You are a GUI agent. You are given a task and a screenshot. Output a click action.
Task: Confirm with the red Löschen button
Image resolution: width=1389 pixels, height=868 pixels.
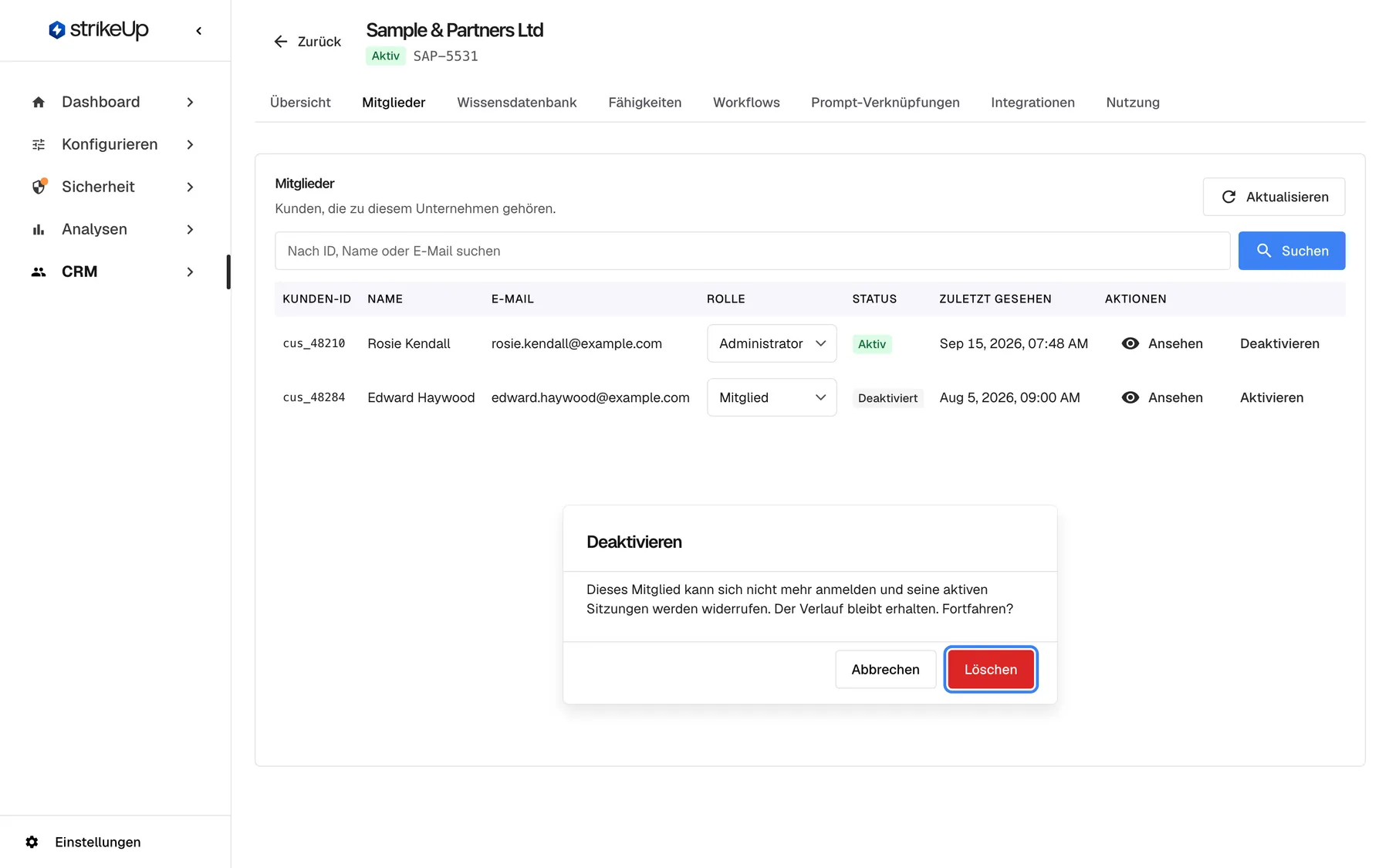click(991, 670)
